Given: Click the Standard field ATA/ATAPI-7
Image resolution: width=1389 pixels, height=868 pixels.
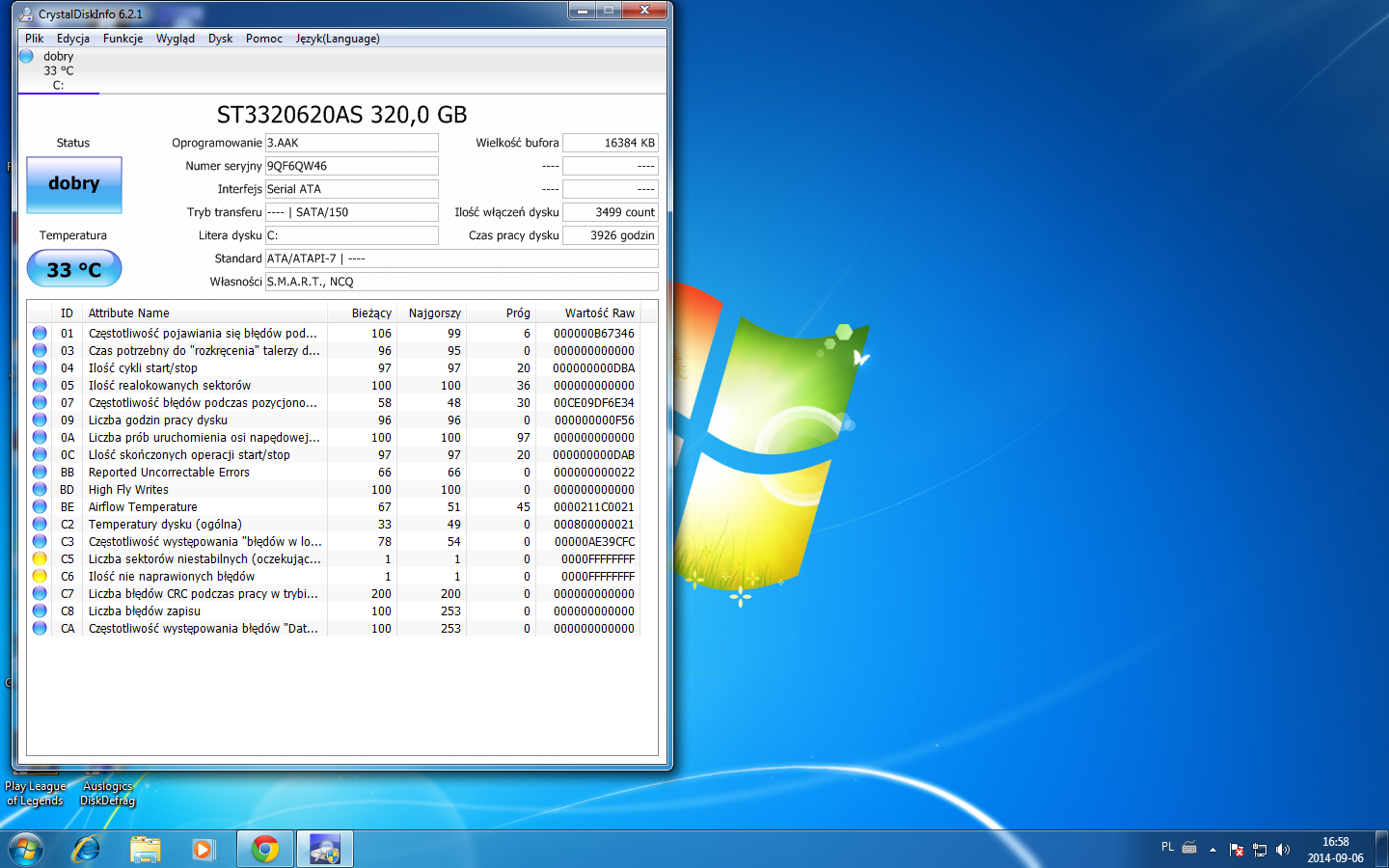Looking at the screenshot, I should tap(462, 258).
